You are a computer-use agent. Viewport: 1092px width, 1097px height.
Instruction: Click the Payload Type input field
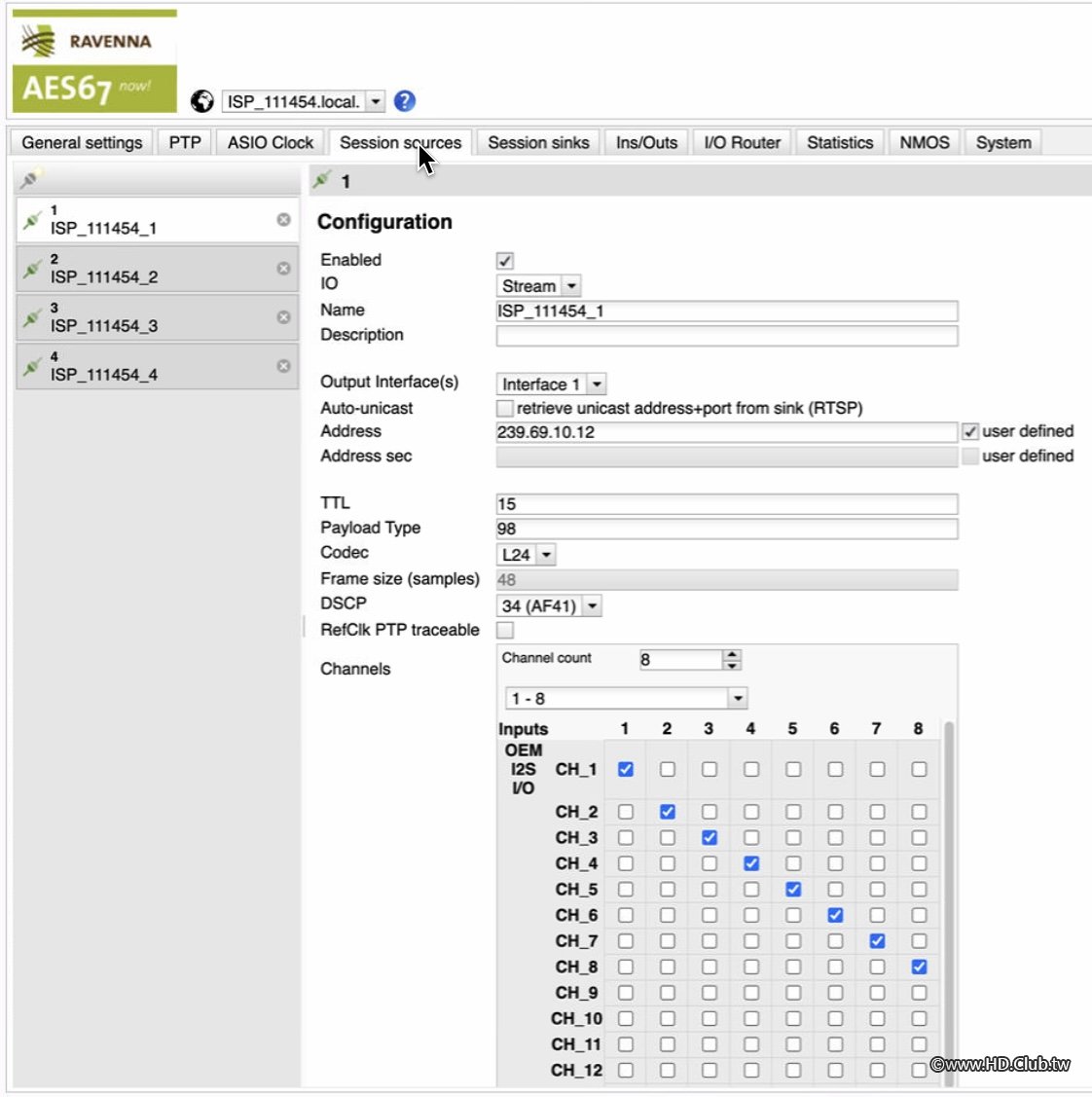tap(727, 529)
